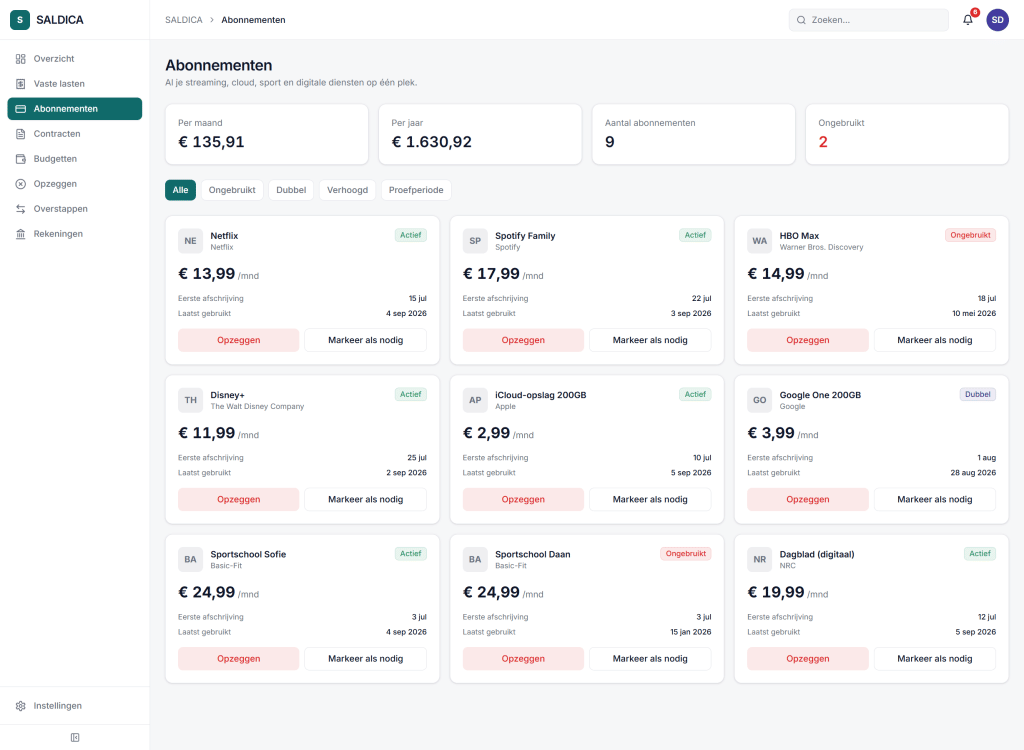The image size is (1024, 750).
Task: Click the Budgetten wallet icon
Action: [21, 159]
